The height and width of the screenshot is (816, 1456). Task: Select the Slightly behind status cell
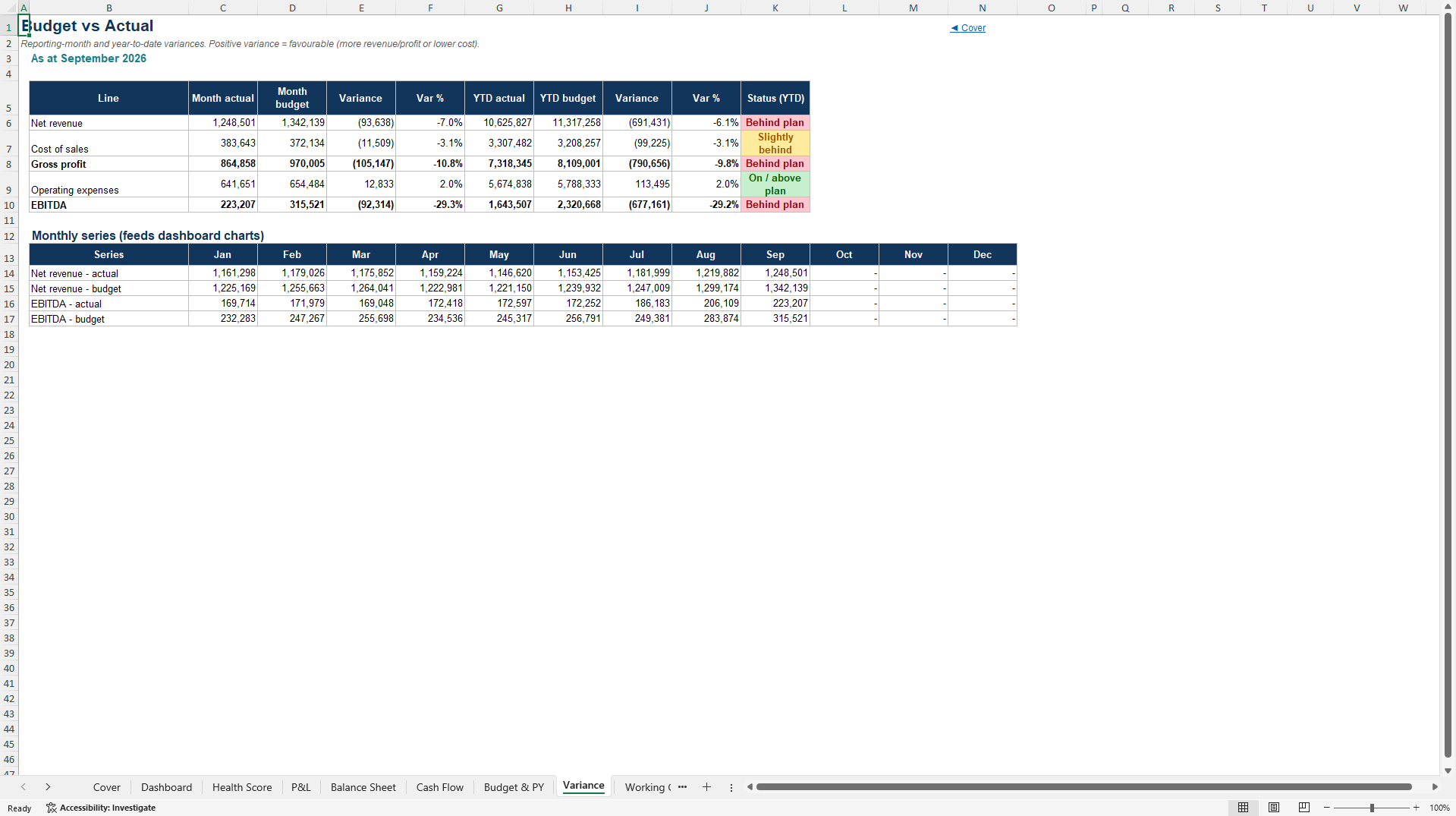pos(775,143)
